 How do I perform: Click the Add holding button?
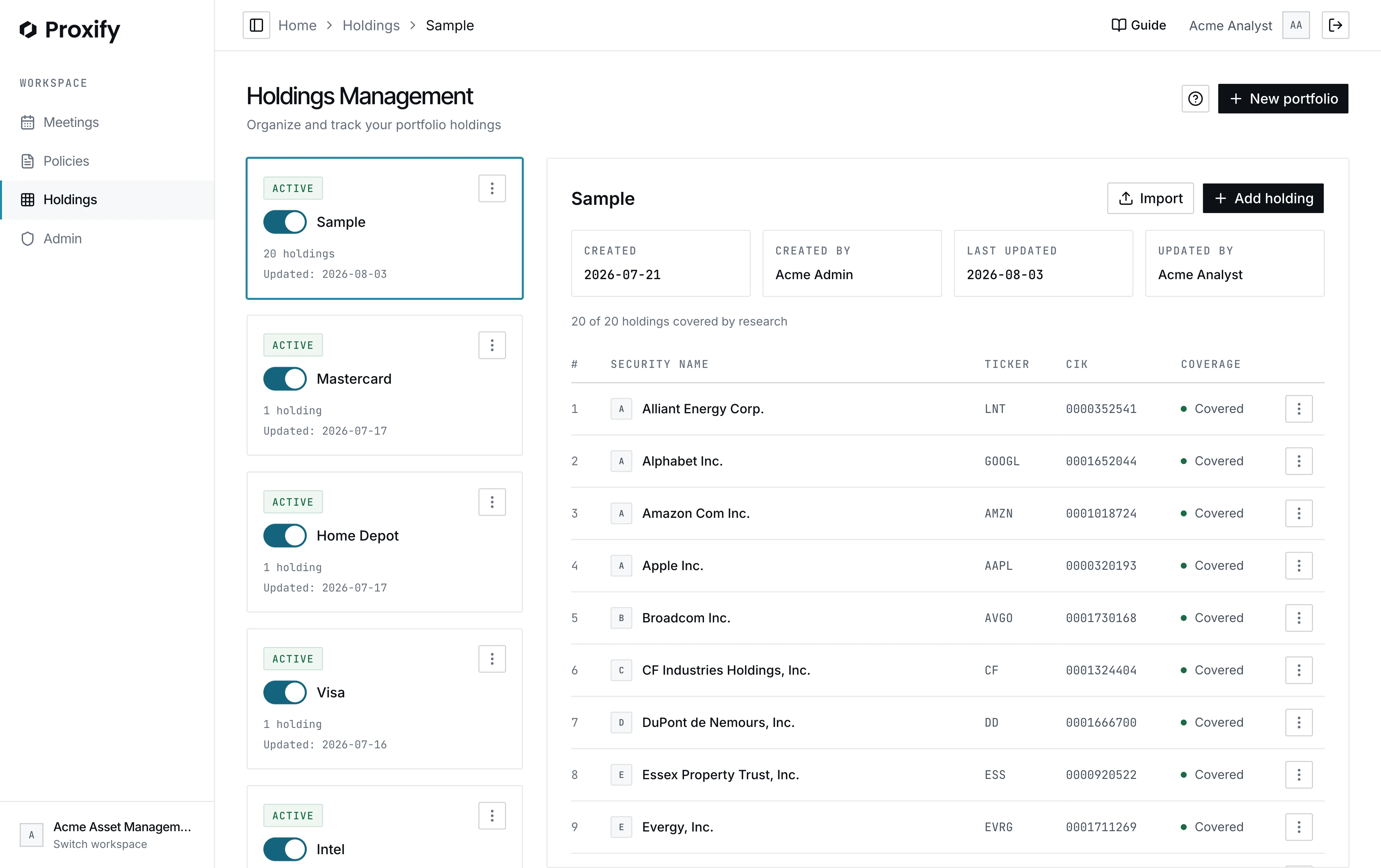click(1263, 198)
